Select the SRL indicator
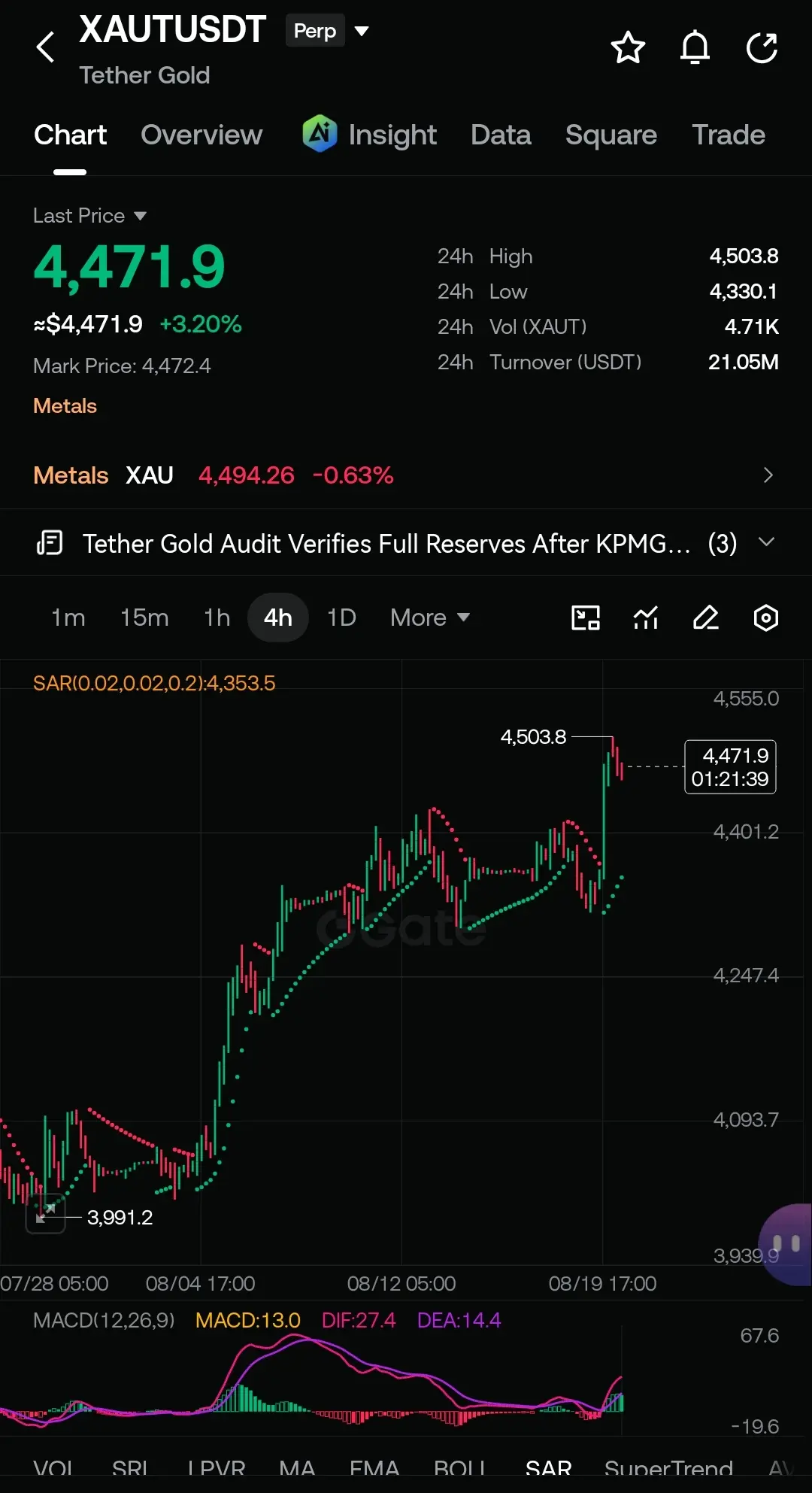Viewport: 812px width, 1493px height. tap(130, 1470)
